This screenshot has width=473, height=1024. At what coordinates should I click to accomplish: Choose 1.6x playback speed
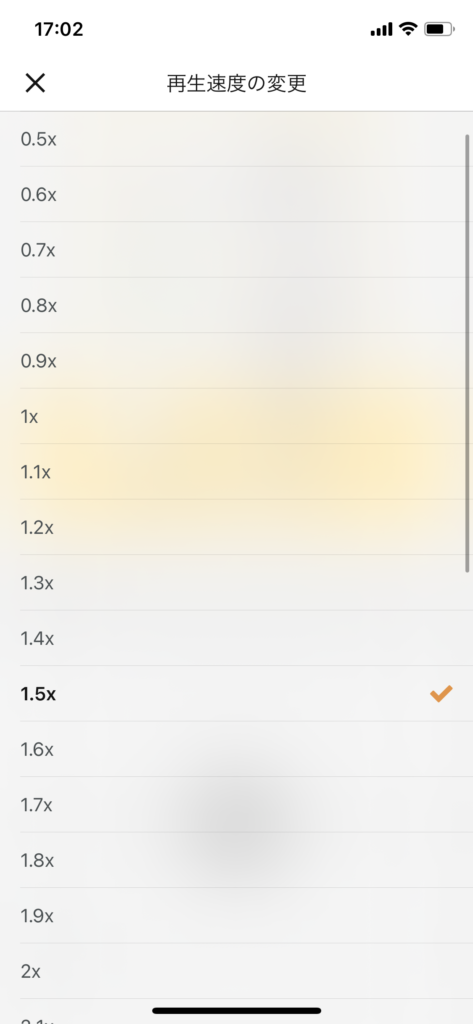[236, 750]
